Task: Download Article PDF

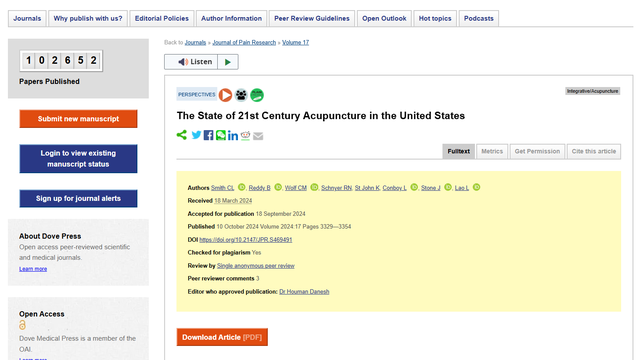Action: pyautogui.click(x=222, y=337)
